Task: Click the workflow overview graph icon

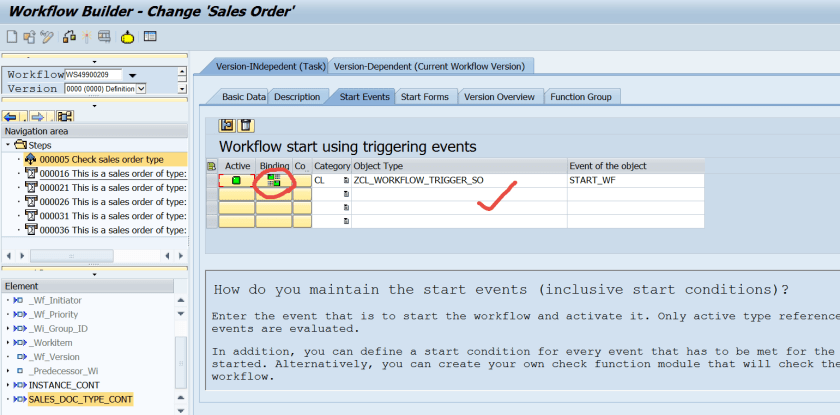Action: (x=65, y=117)
